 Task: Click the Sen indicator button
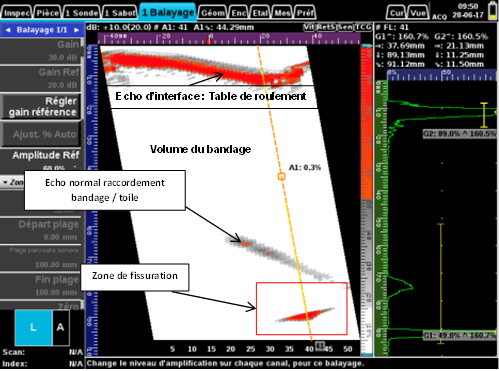(x=345, y=27)
